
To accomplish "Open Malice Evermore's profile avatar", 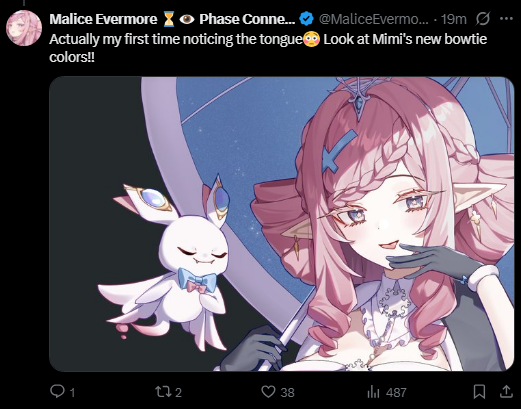I will coord(24,28).
